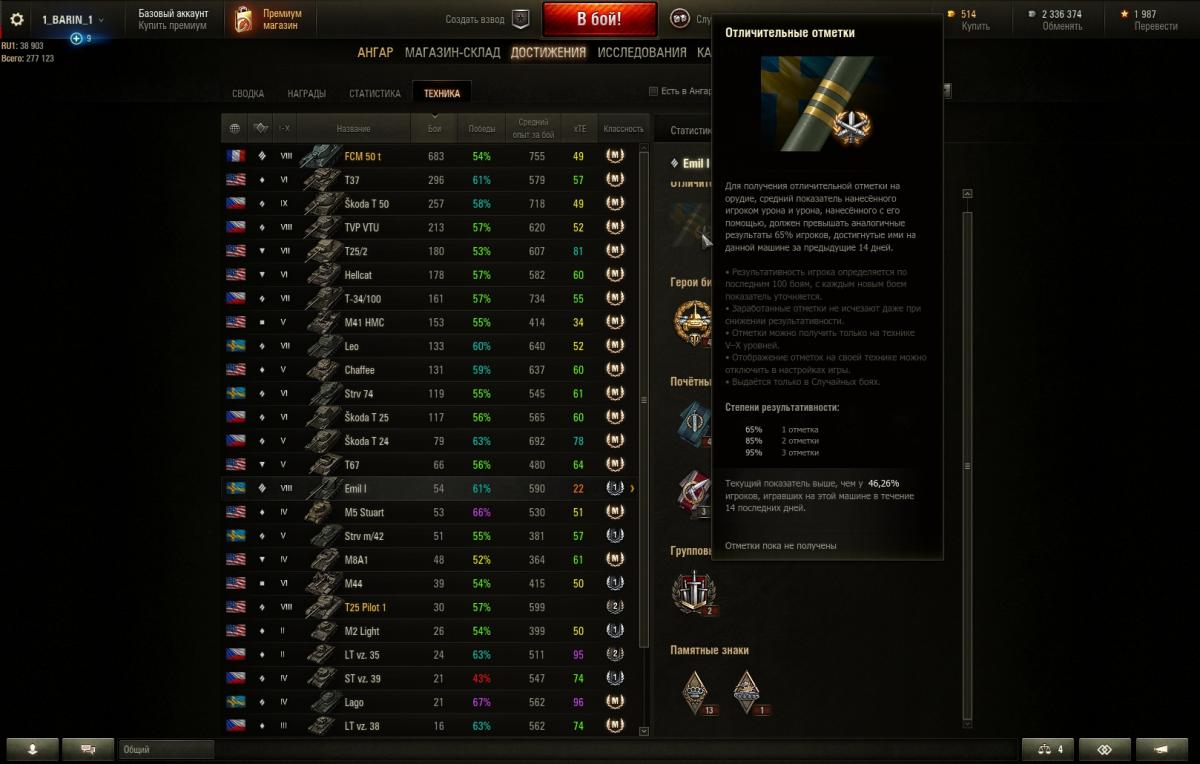The height and width of the screenshot is (764, 1200).
Task: Click the 'Общий' chat input field
Action: click(x=166, y=749)
